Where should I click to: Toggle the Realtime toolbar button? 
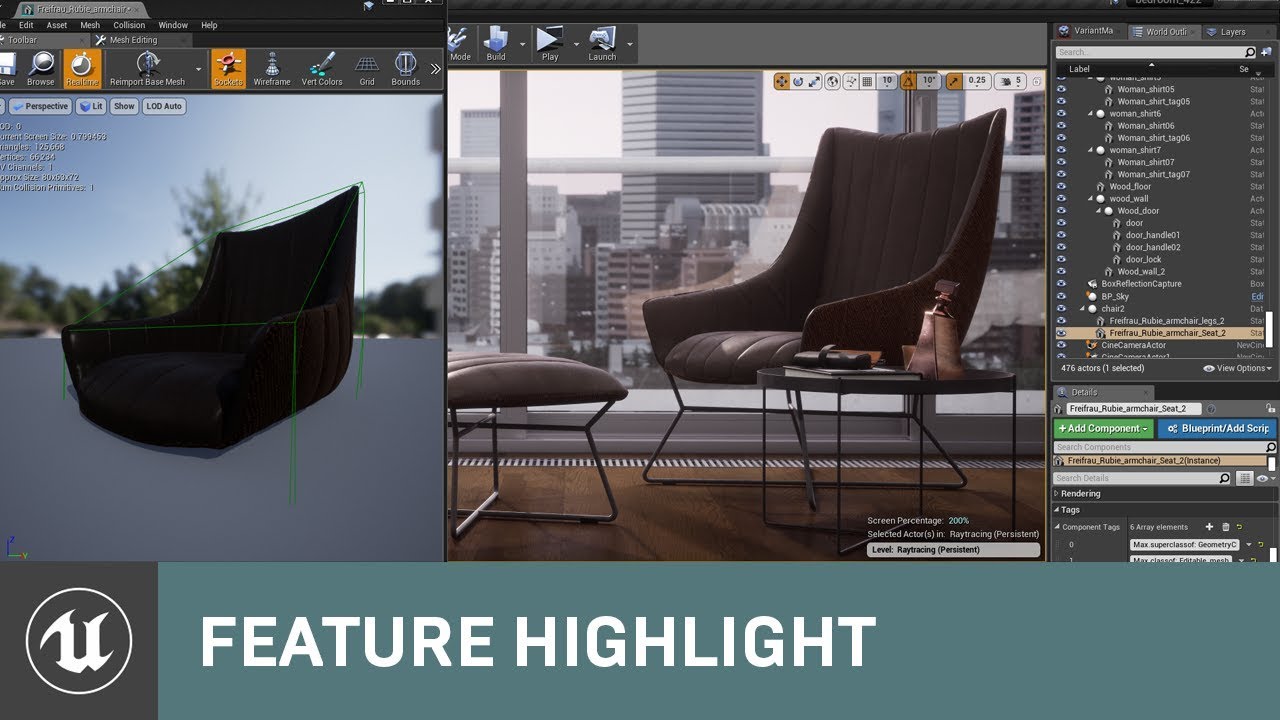pyautogui.click(x=82, y=69)
